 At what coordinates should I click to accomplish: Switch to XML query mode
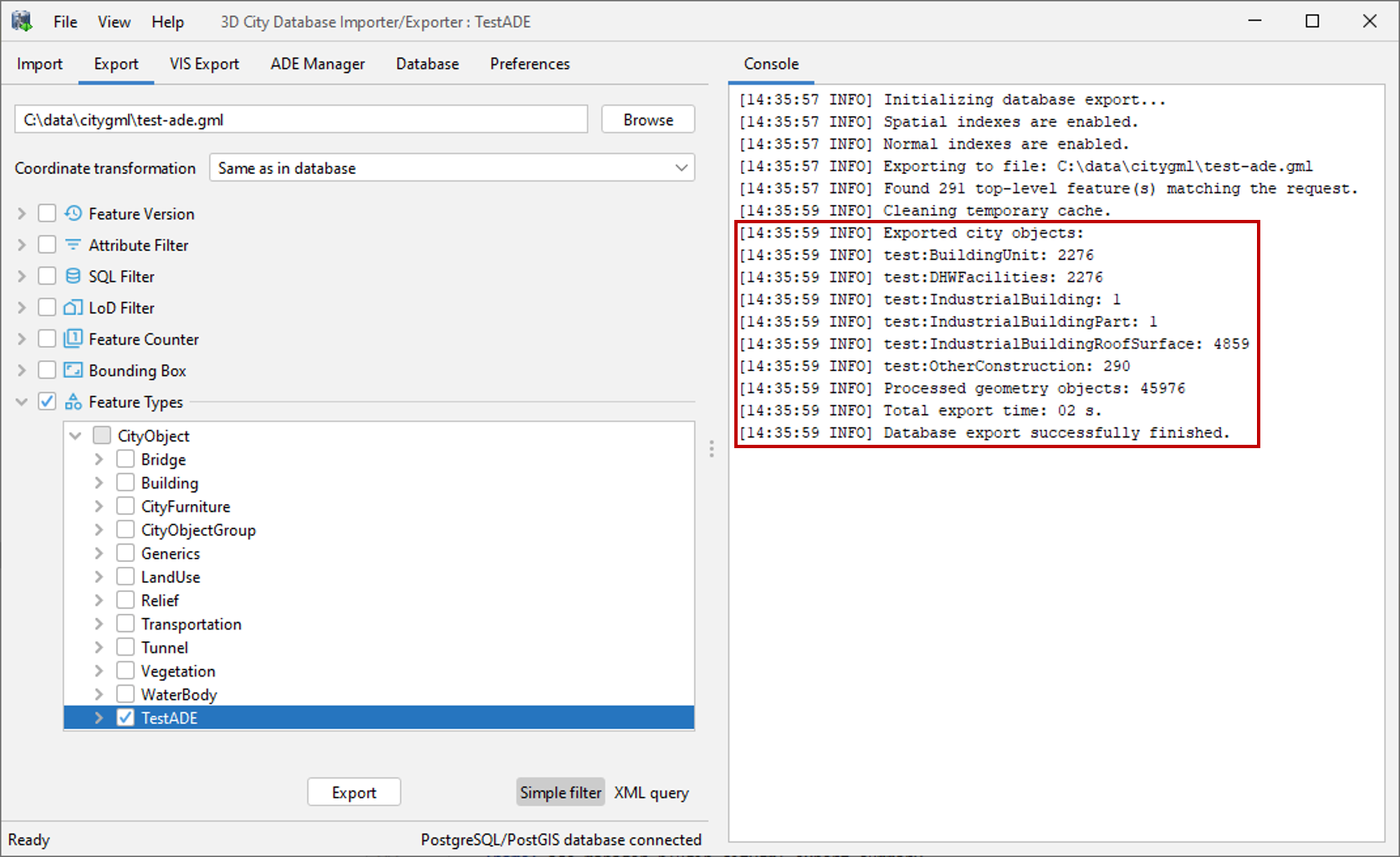[x=651, y=792]
